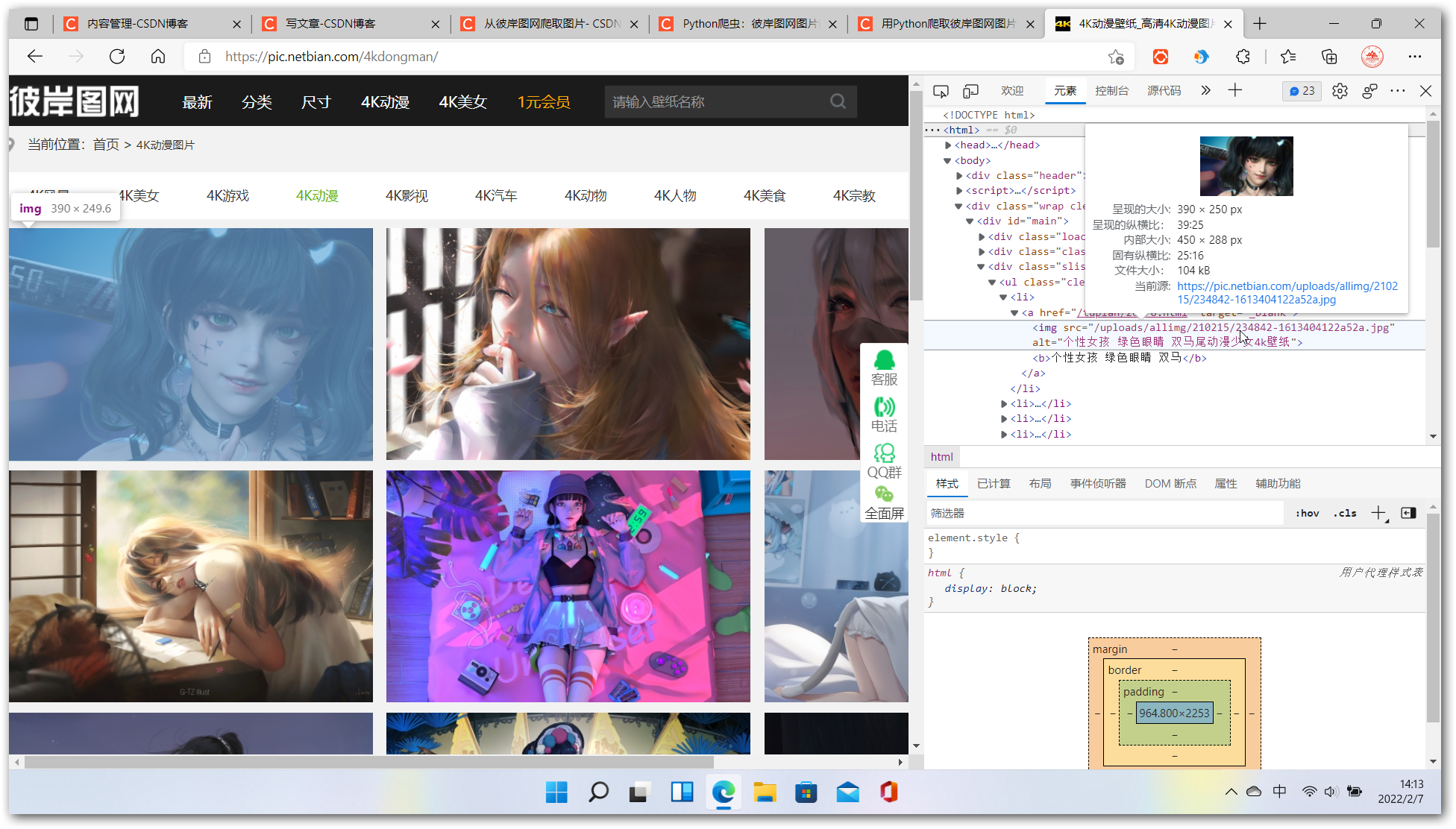Screen dimensions: 1456x829
Task: Add page to favorites star icon
Action: point(1116,57)
